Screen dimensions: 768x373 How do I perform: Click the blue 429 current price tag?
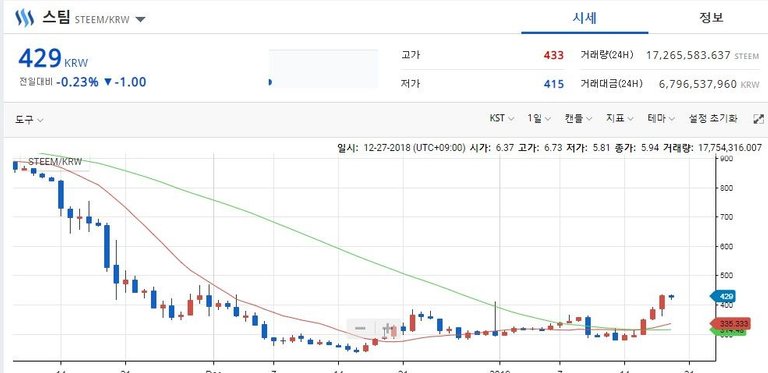click(722, 296)
